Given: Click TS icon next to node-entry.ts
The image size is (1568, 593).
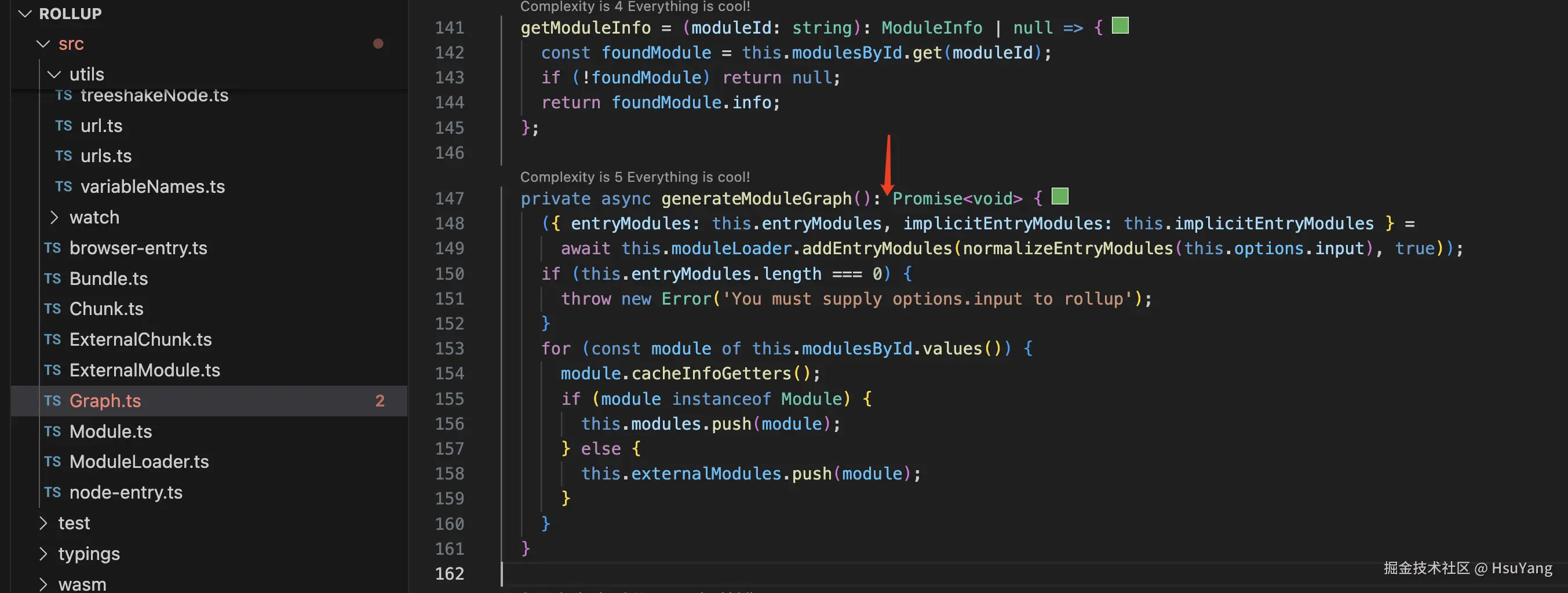Looking at the screenshot, I should [52, 493].
